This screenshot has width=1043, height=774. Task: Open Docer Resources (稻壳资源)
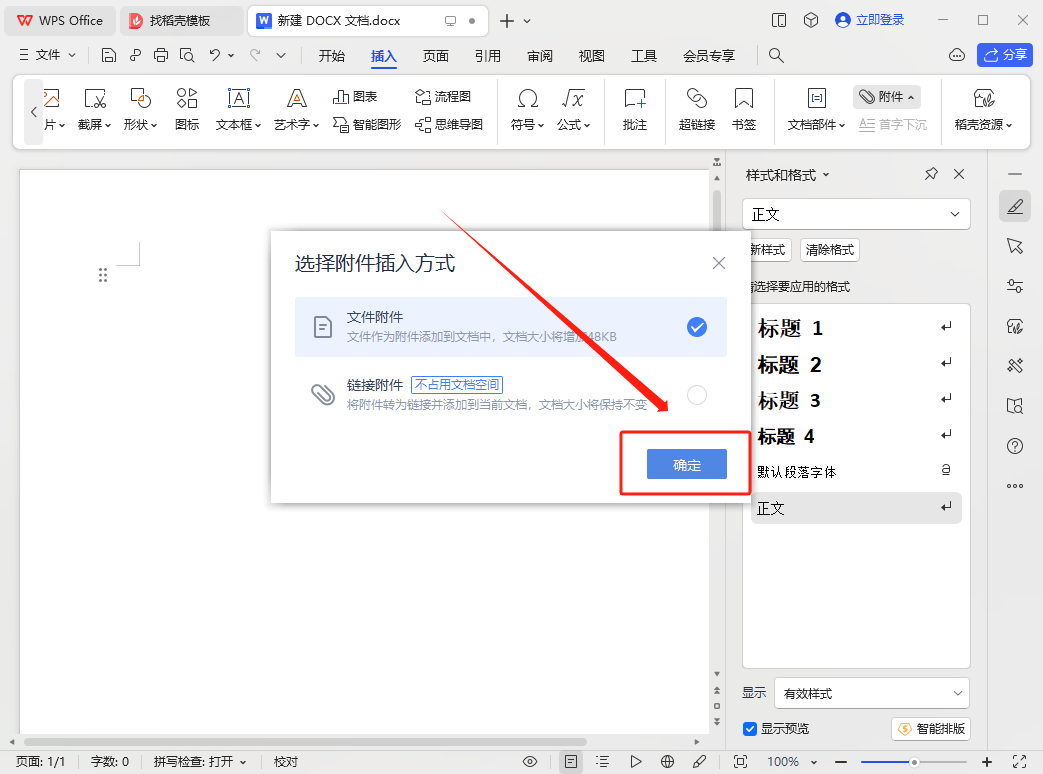click(984, 109)
